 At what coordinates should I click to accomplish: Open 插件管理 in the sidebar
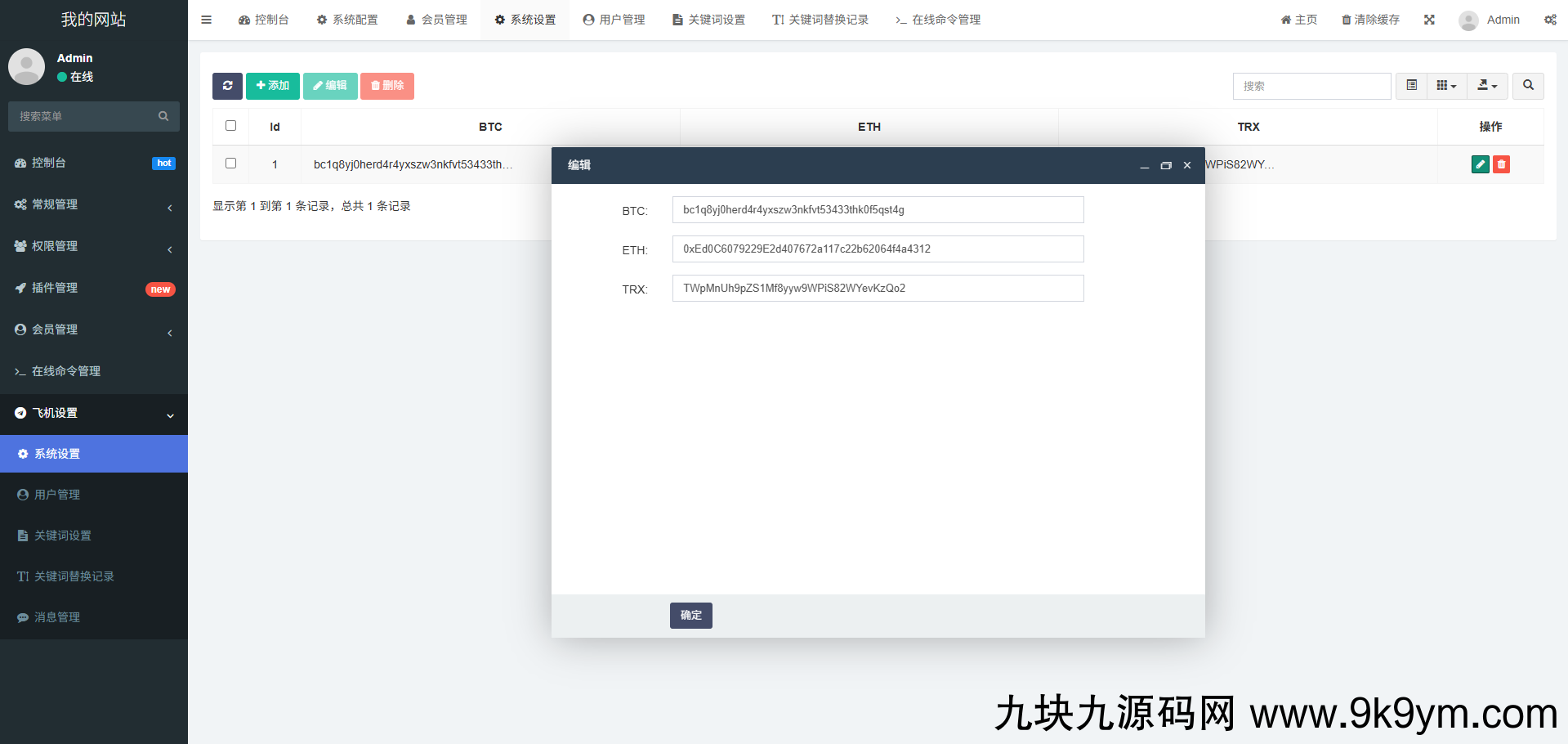[x=94, y=288]
